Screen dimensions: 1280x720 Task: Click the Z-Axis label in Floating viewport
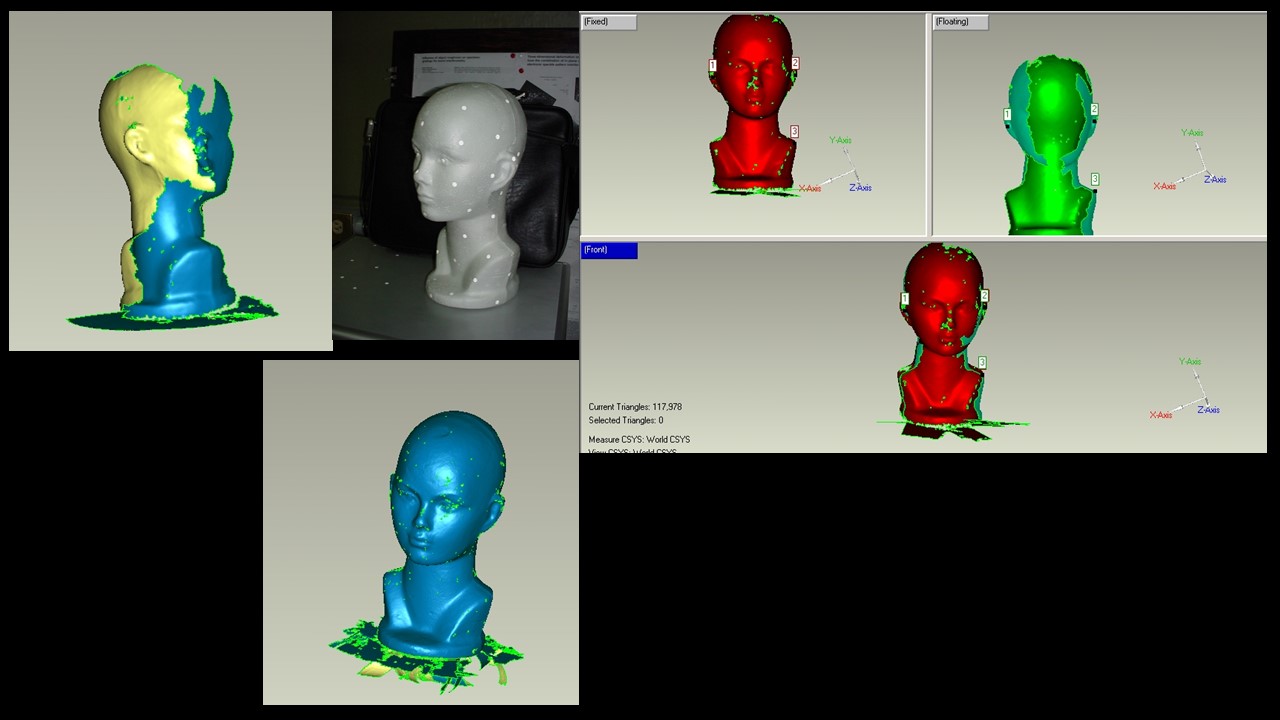coord(1215,180)
